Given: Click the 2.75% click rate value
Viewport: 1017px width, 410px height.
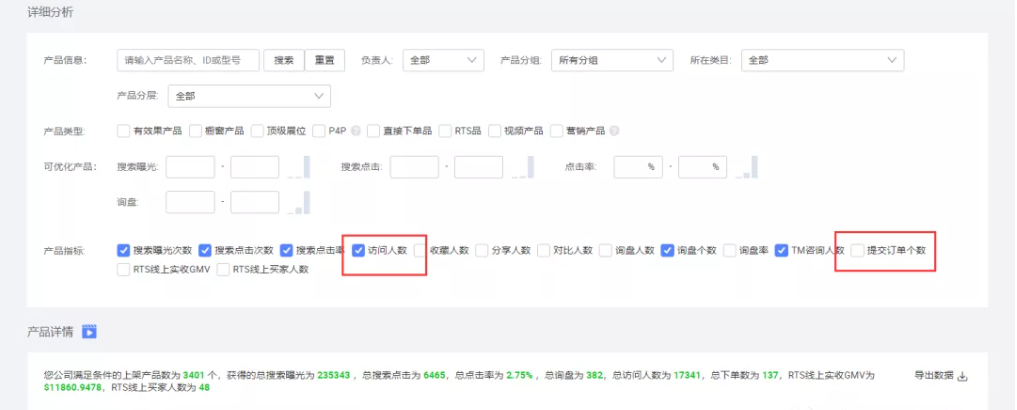Looking at the screenshot, I should (519, 376).
